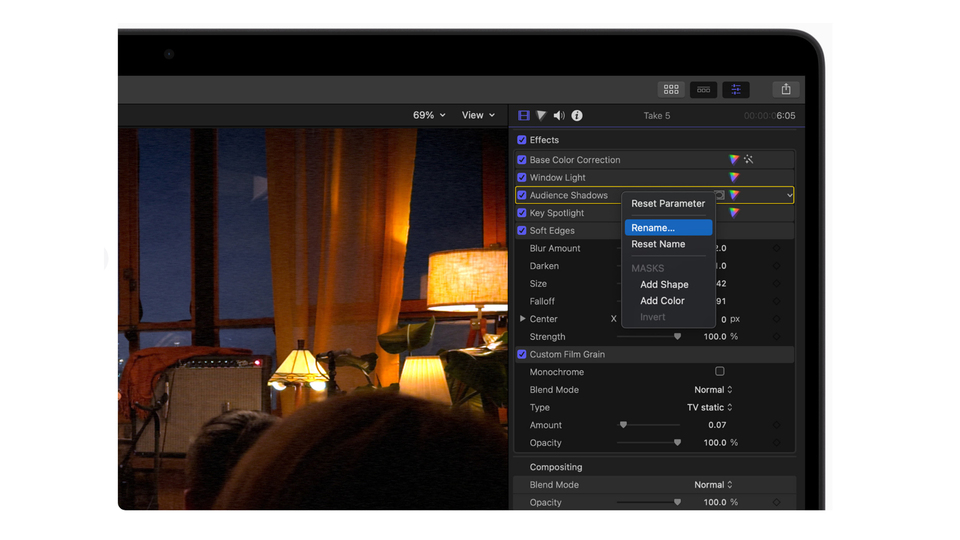Open color board icon for Window Light
This screenshot has height=540, width=960.
734,178
